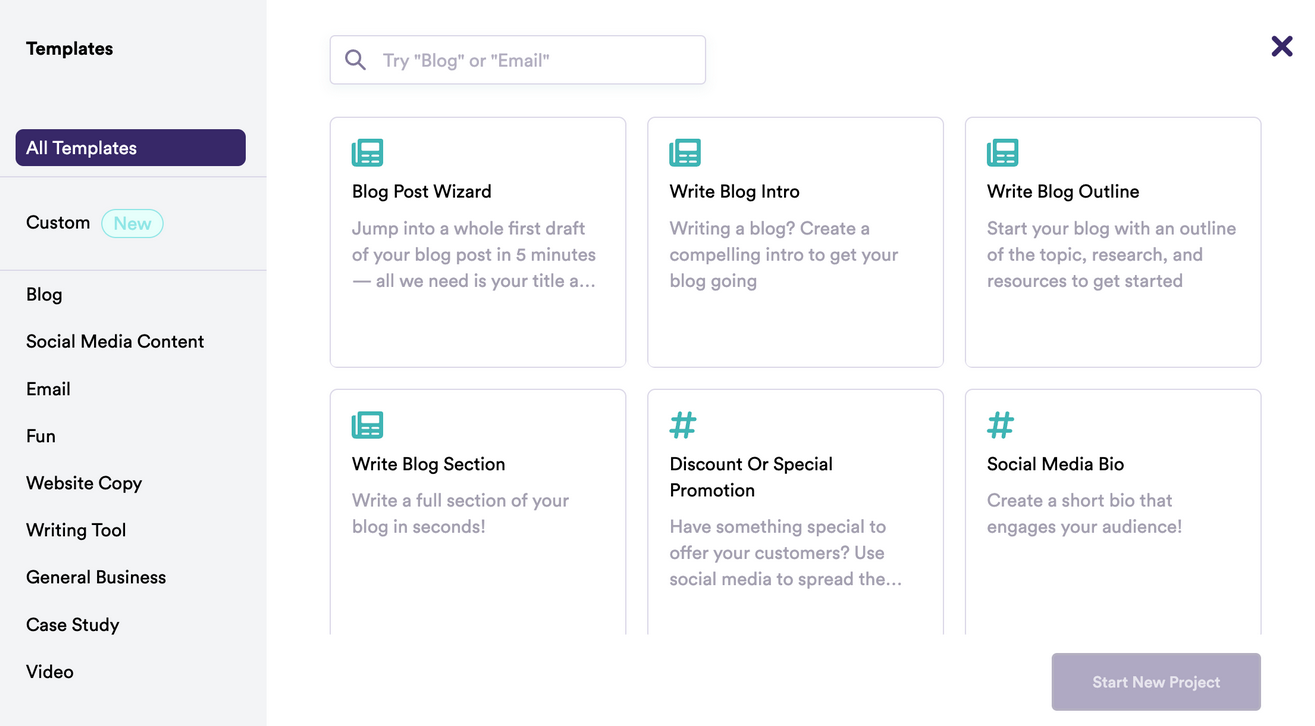Select the Social Media Bio card description
This screenshot has width=1315, height=726.
click(x=1084, y=513)
